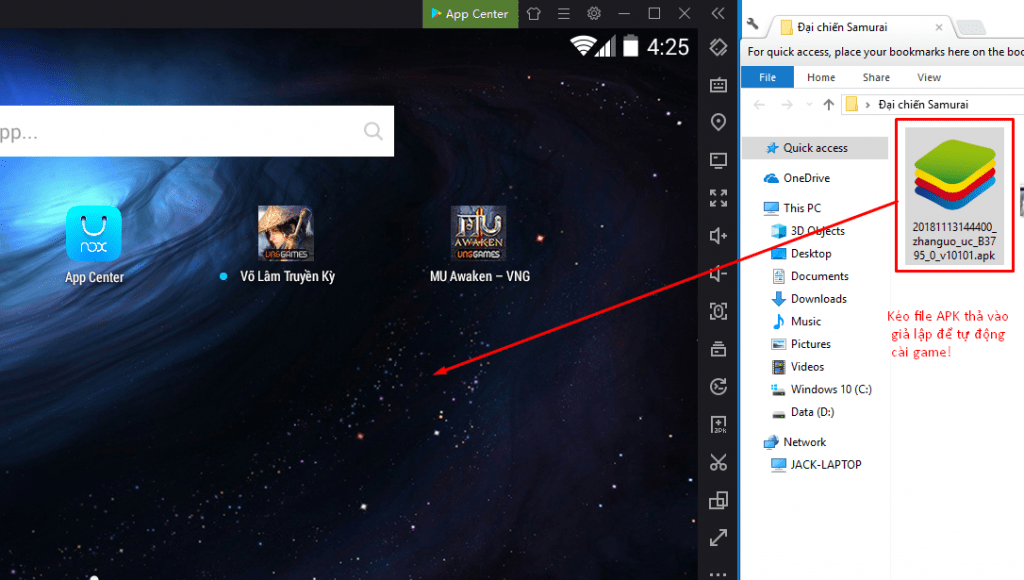
Task: Show more sidebar tools (three dots)
Action: (718, 575)
